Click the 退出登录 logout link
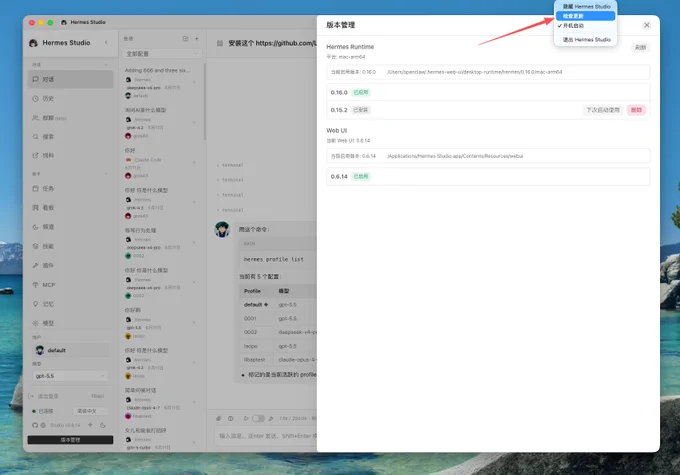This screenshot has height=475, width=680. (x=45, y=396)
